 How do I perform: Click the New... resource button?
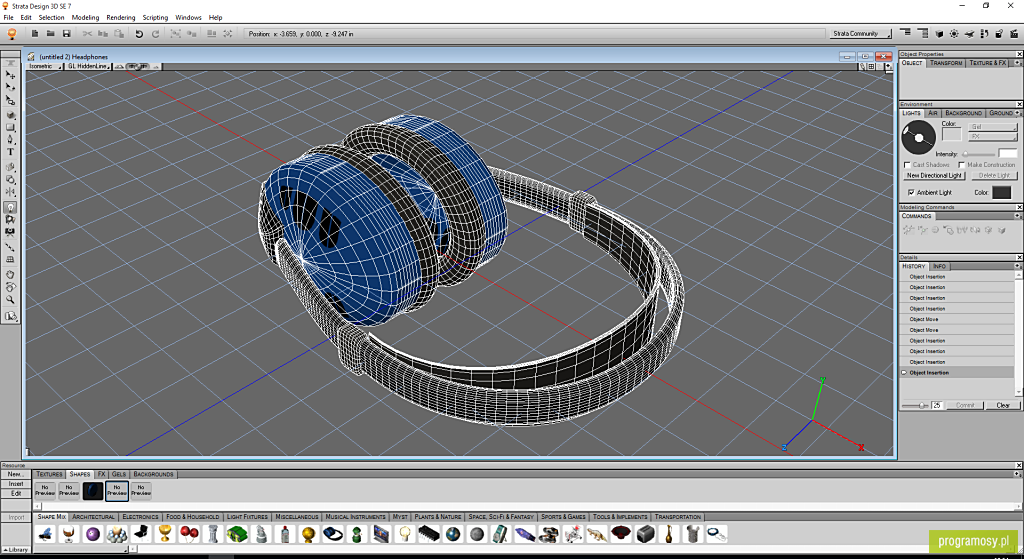(x=16, y=474)
